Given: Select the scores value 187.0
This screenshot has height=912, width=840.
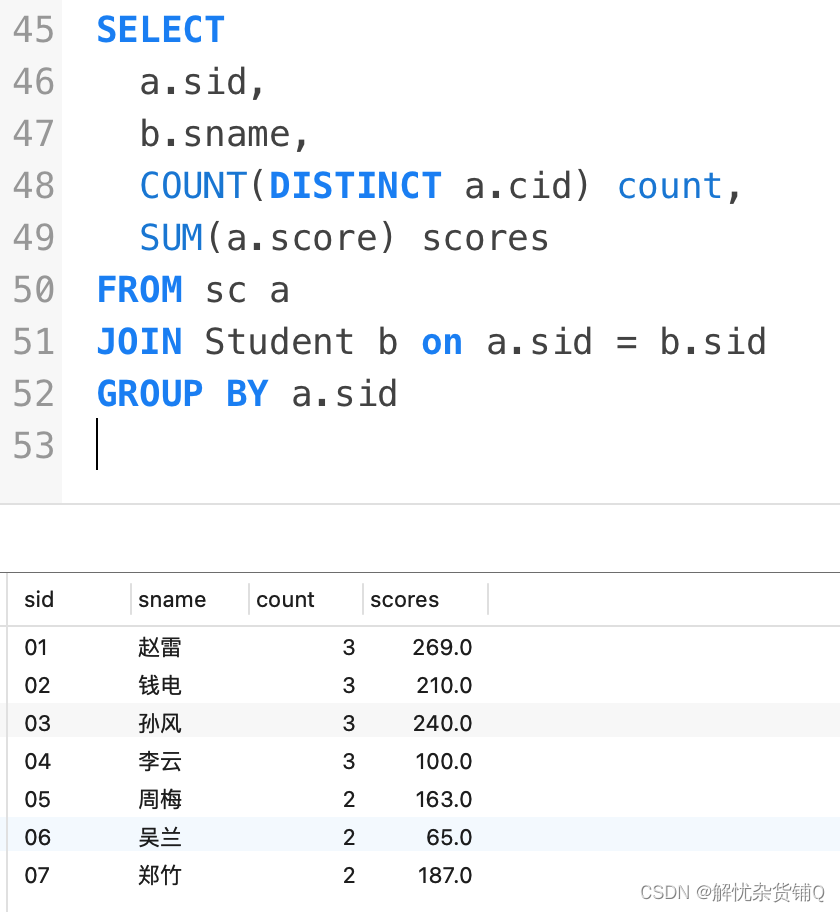Looking at the screenshot, I should pos(445,875).
